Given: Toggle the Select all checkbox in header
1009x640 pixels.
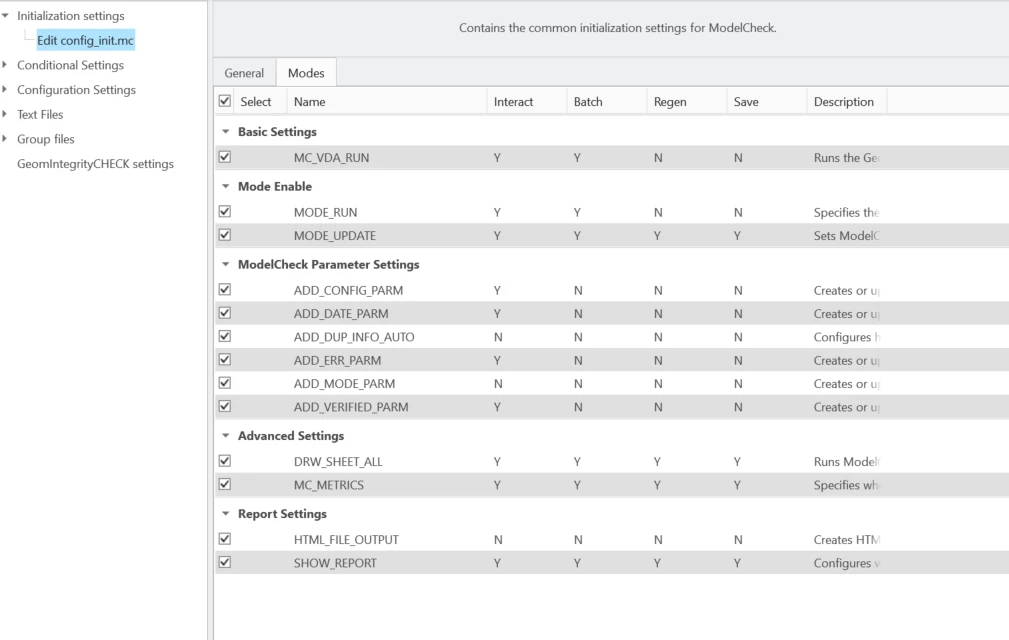Looking at the screenshot, I should 225,101.
